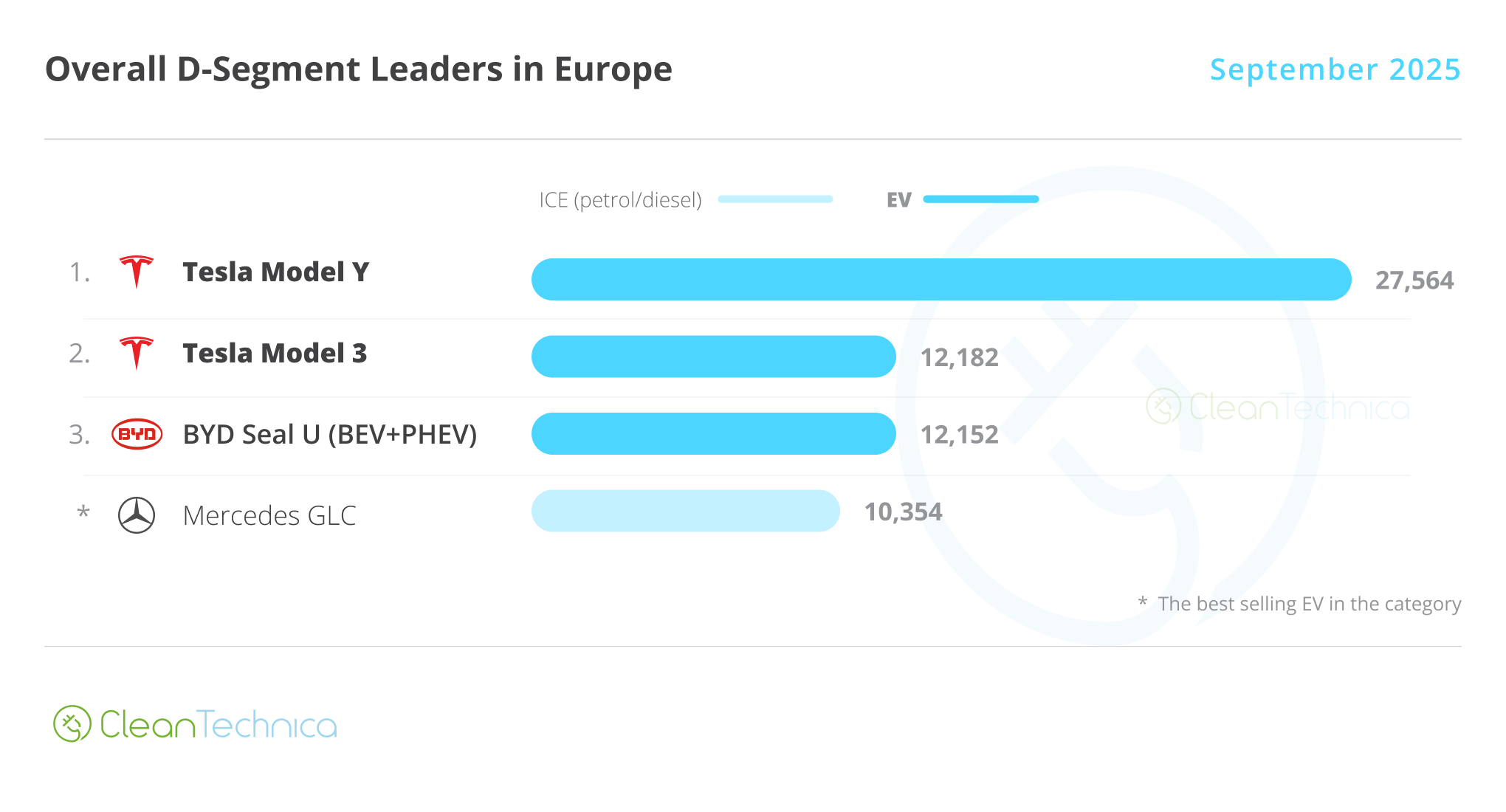Select the Tesla Model 3 bar
The height and width of the screenshot is (812, 1506).
(713, 357)
